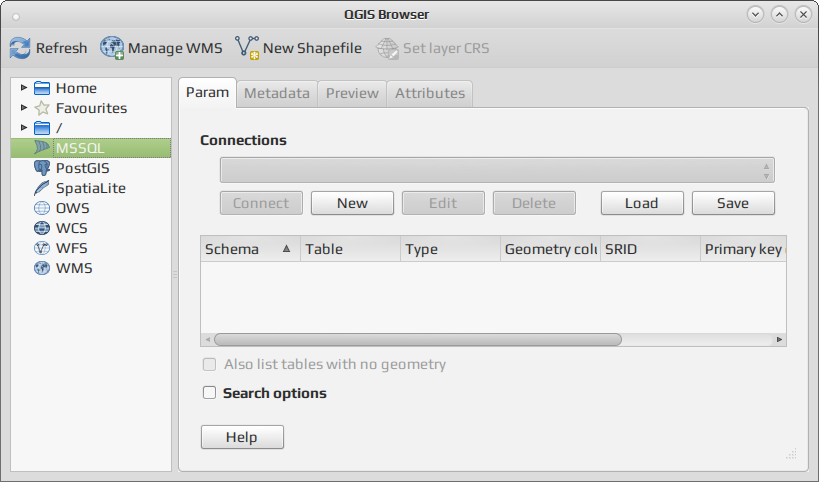Select the PostGIS elephant icon
819x482 pixels.
(x=42, y=168)
